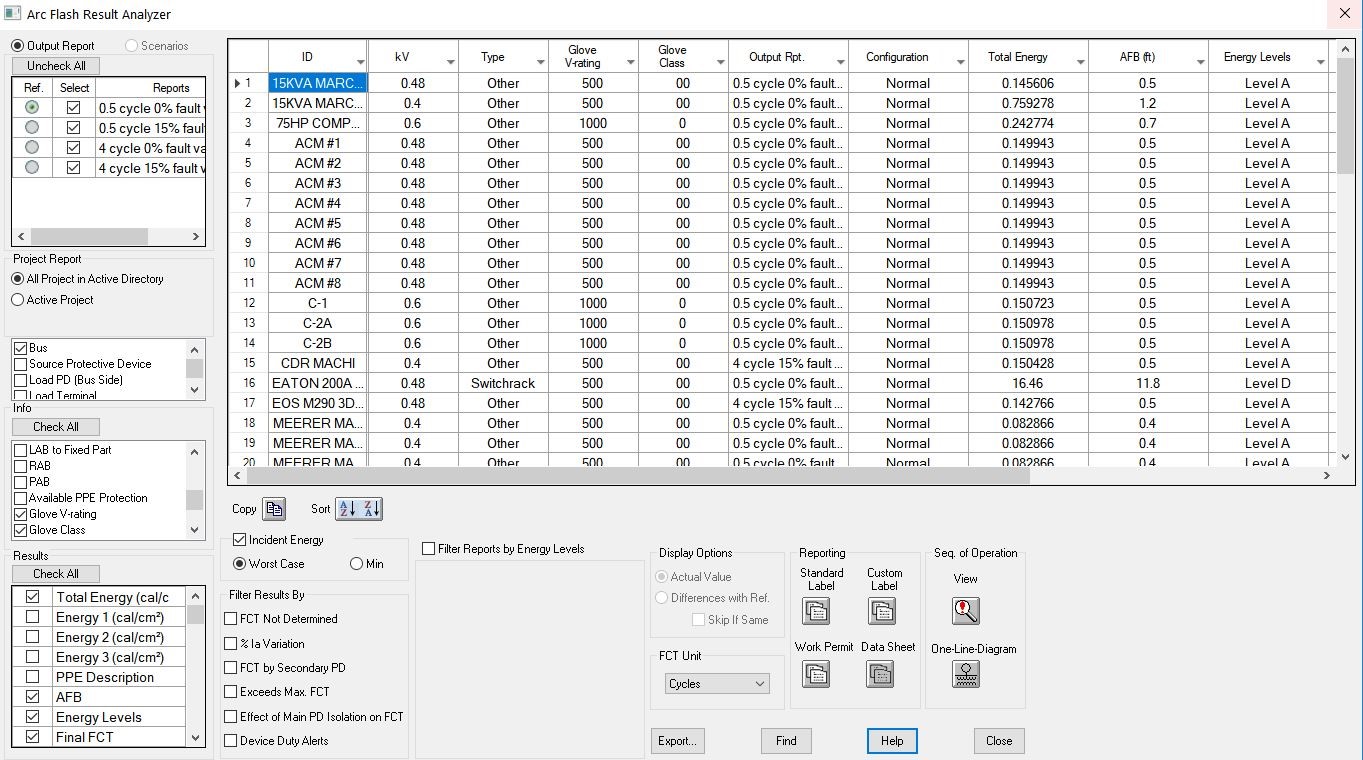Viewport: 1363px width, 760px height.
Task: Check the PPE Description result
Action: point(33,677)
